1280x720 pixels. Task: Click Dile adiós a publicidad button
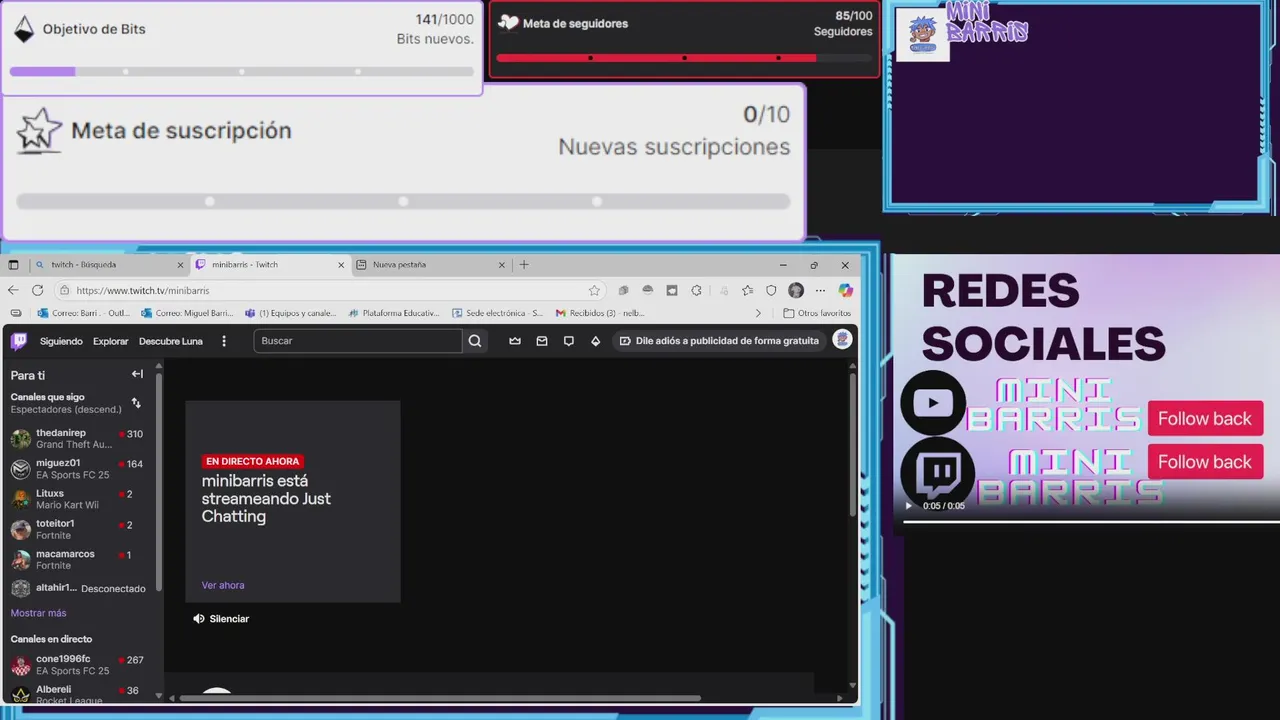coord(719,341)
